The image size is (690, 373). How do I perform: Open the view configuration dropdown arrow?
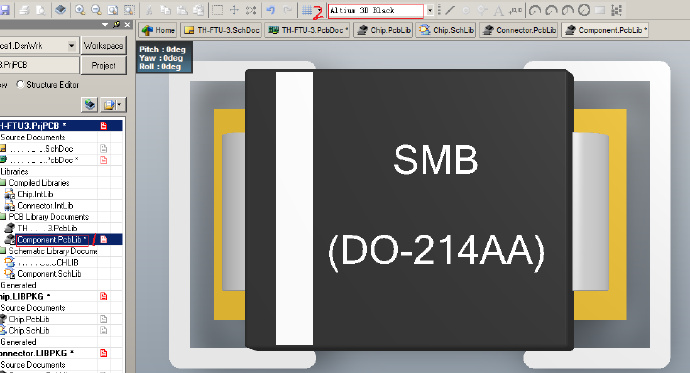tap(430, 10)
